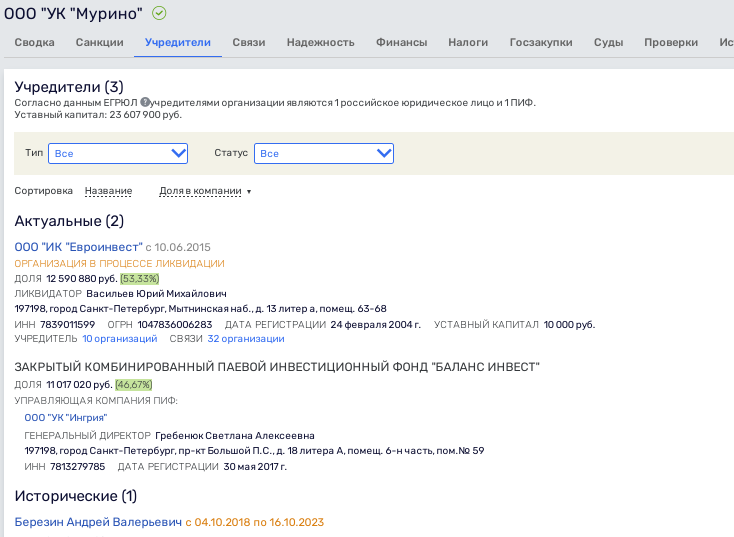Viewport: 734px width, 537px height.
Task: Click the Исторические (1) heading
Action: tap(76, 496)
